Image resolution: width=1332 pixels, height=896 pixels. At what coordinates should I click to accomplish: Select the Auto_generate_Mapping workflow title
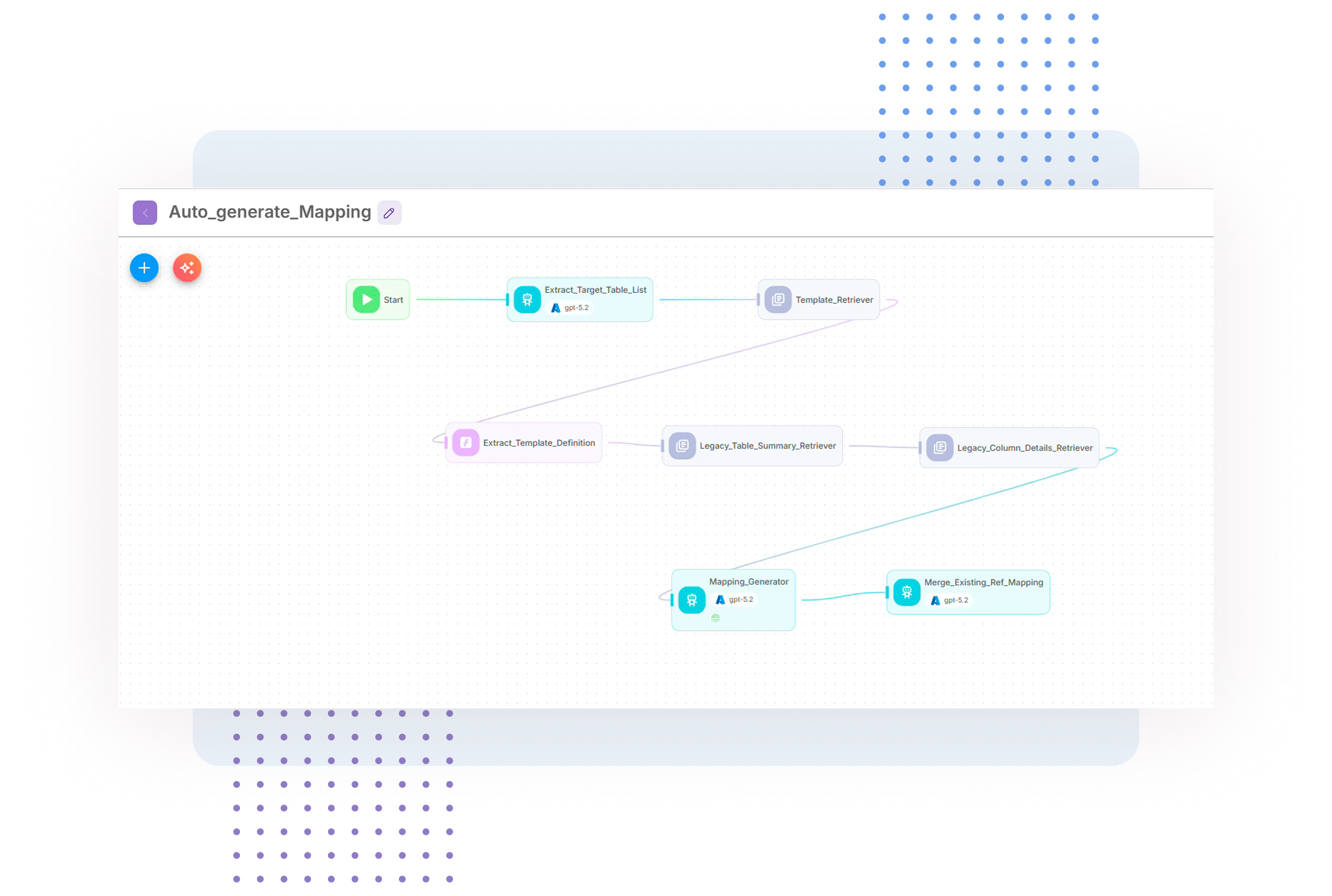269,212
